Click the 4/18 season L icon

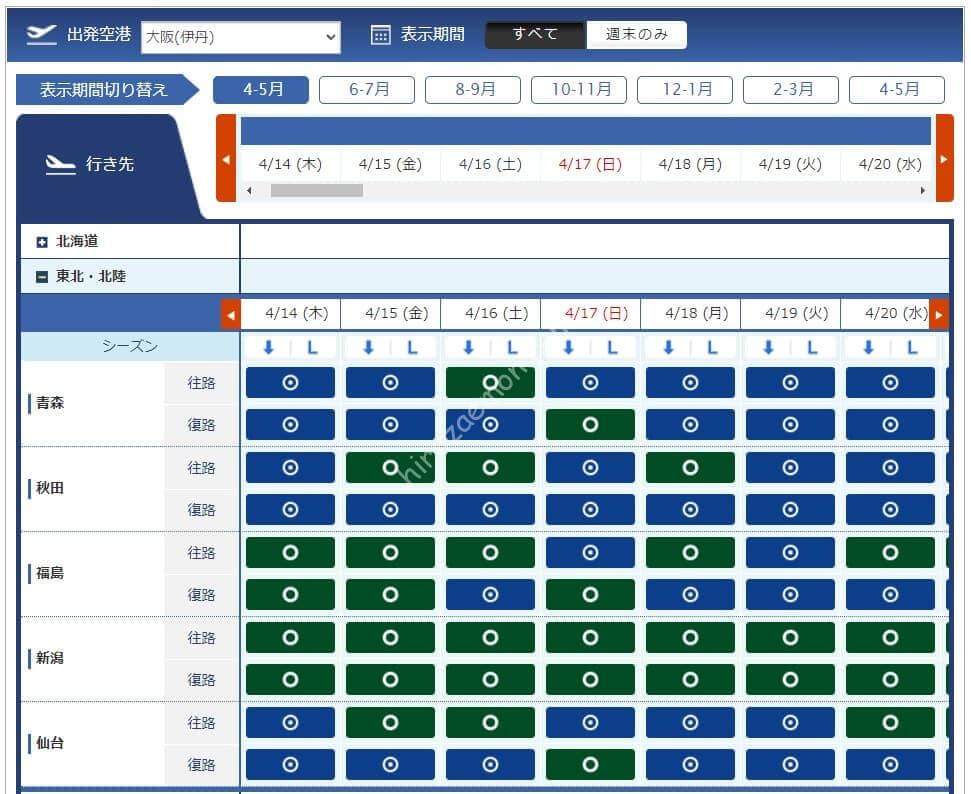[712, 347]
